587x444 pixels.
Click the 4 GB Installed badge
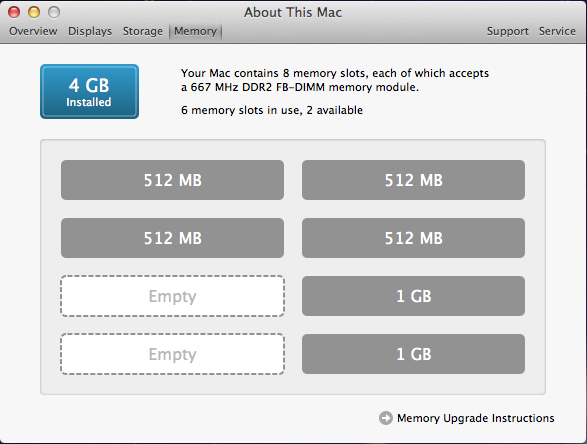click(x=89, y=91)
